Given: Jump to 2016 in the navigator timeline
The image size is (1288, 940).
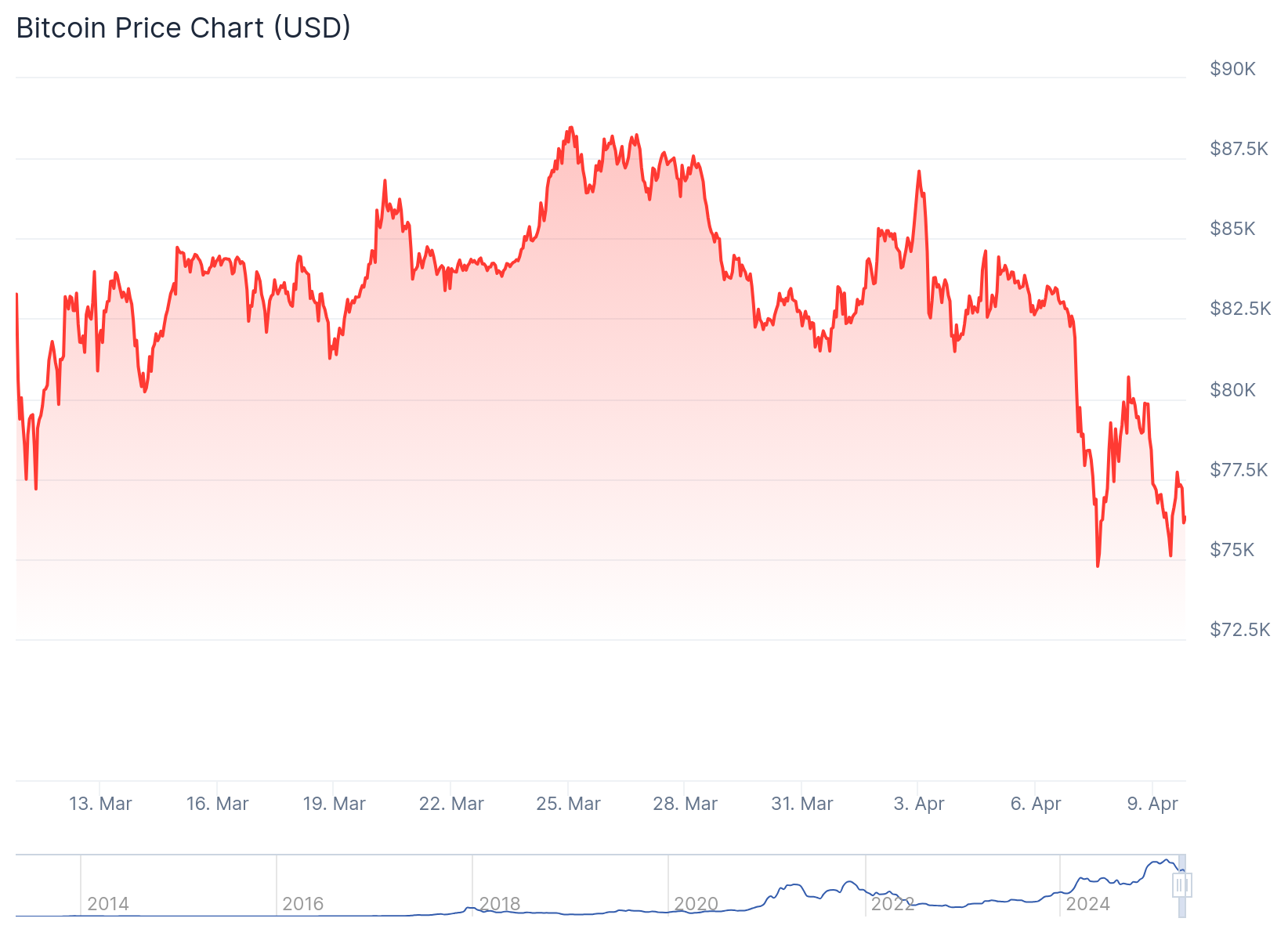Looking at the screenshot, I should [x=303, y=904].
